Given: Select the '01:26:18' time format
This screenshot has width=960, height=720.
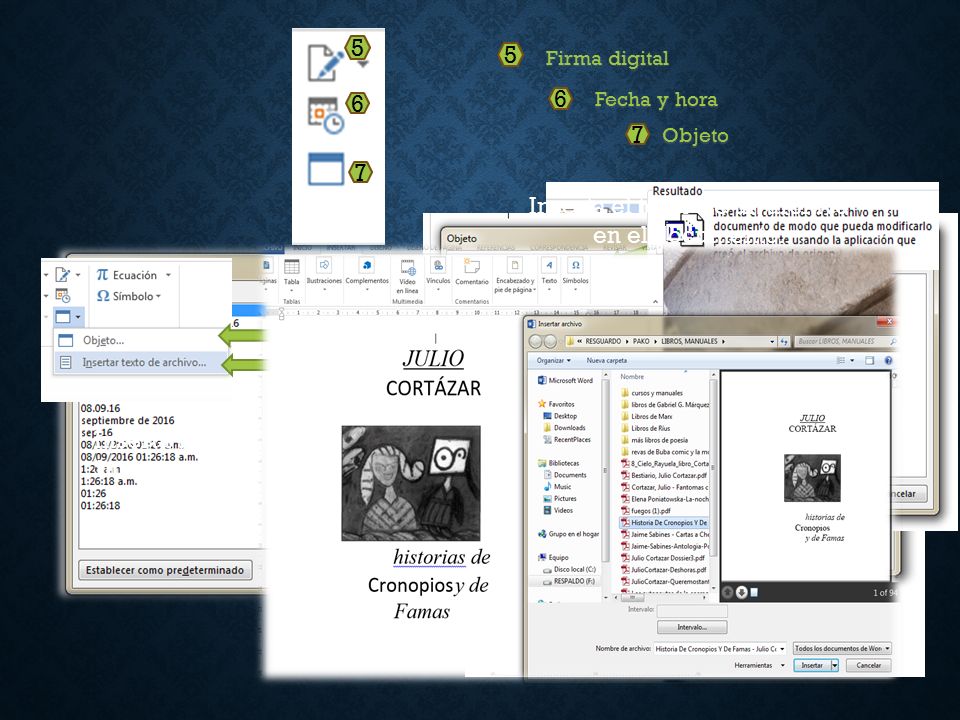Looking at the screenshot, I should (x=100, y=506).
